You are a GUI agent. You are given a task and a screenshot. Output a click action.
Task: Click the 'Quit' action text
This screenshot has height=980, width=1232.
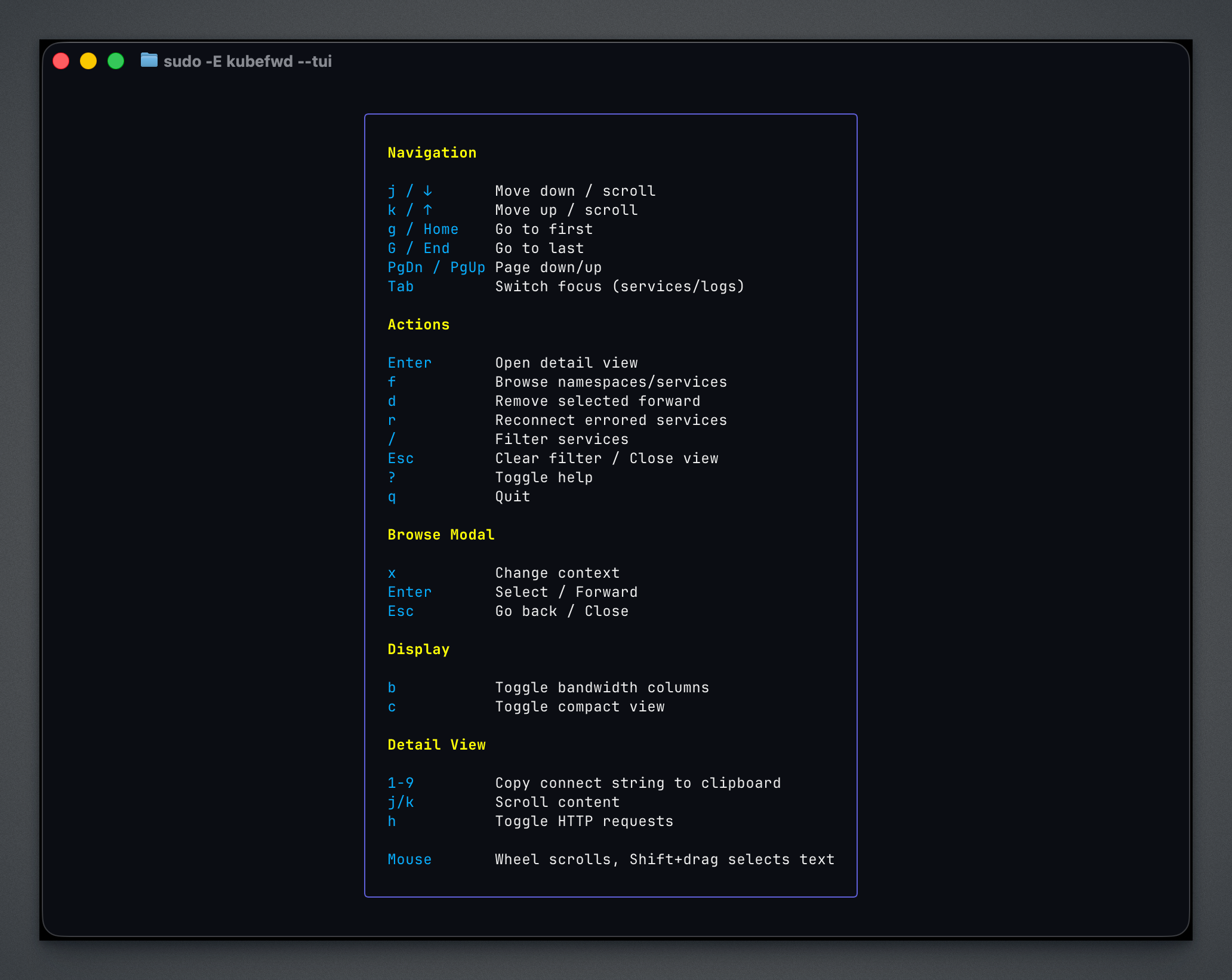(x=512, y=497)
